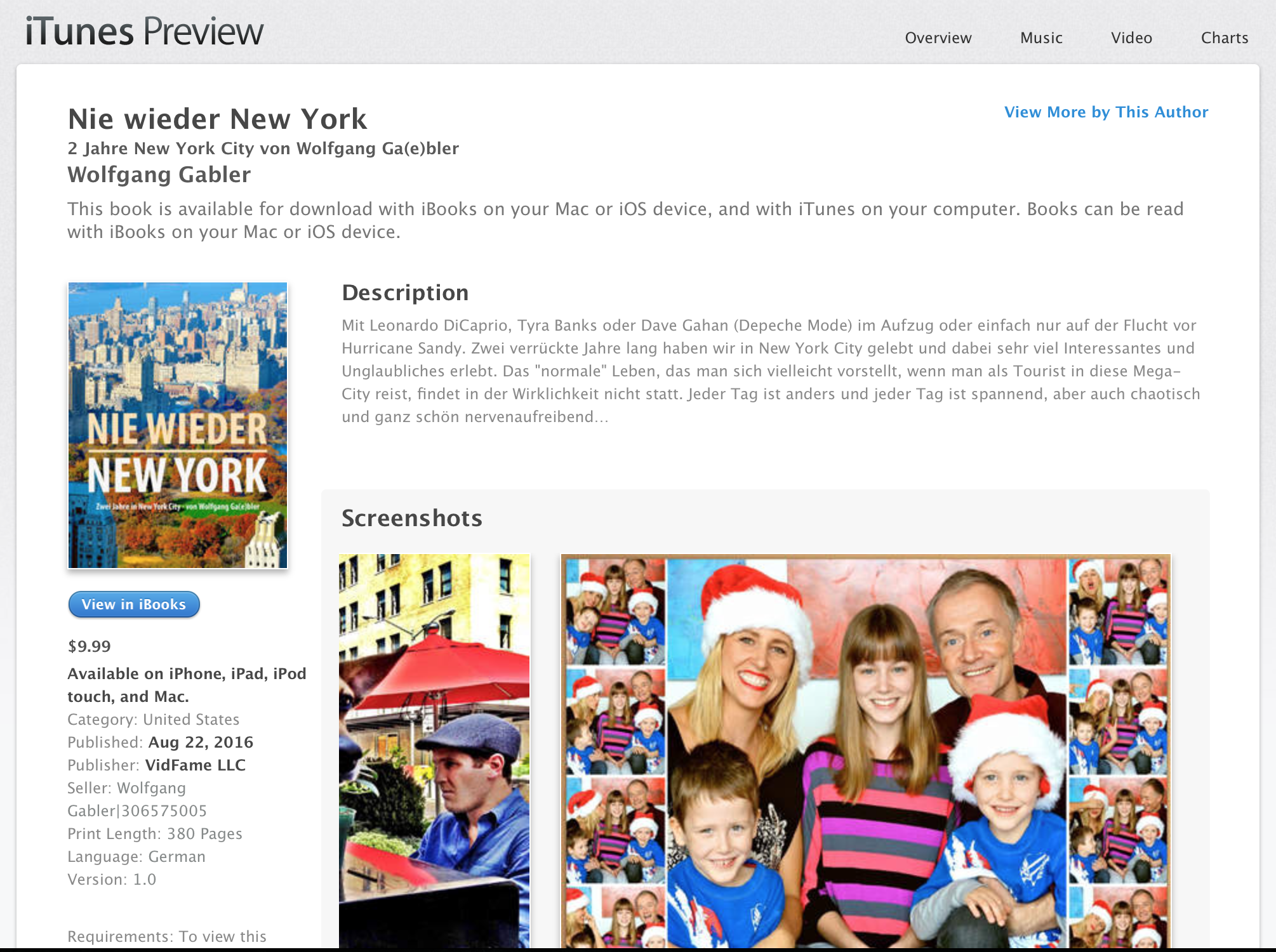Click the Screenshots section heading
Screen dimensions: 1276x952
coord(411,519)
